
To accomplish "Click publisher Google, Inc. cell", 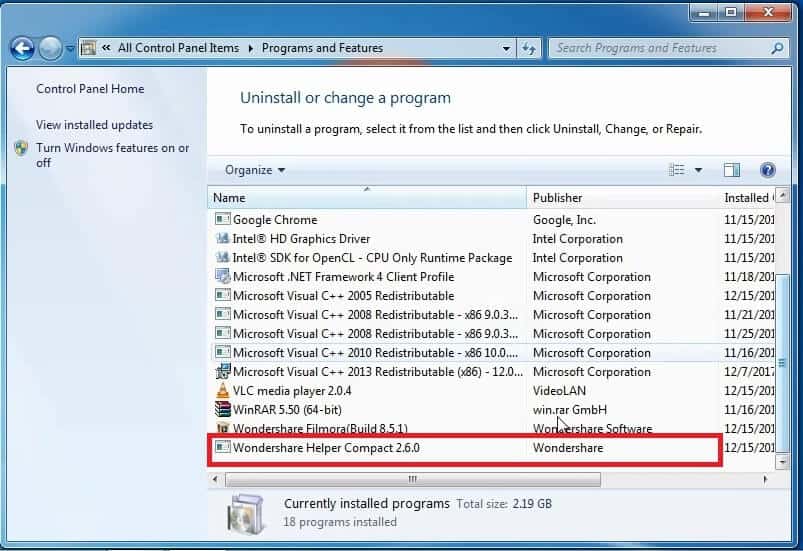I will click(x=564, y=220).
